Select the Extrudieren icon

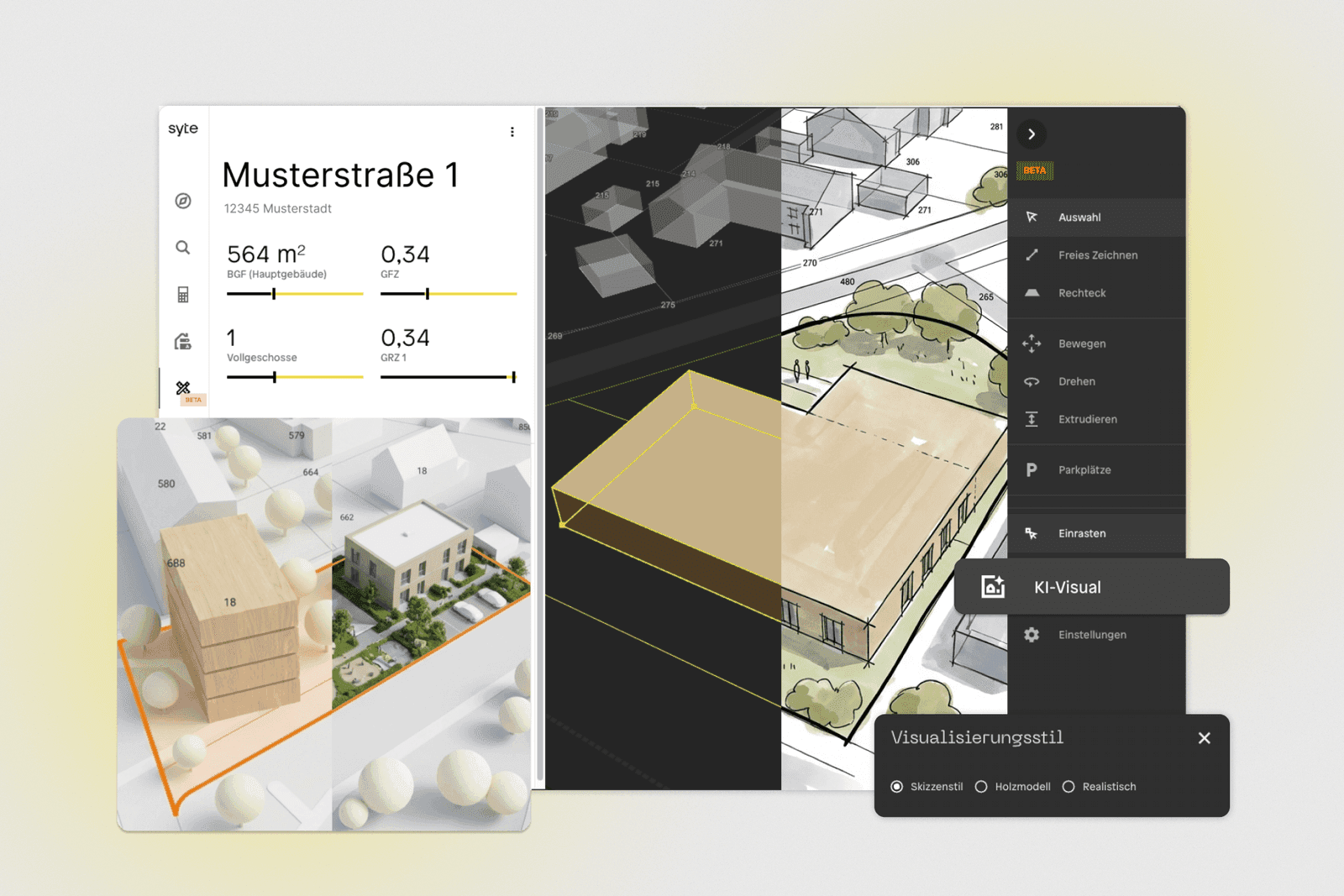1032,419
